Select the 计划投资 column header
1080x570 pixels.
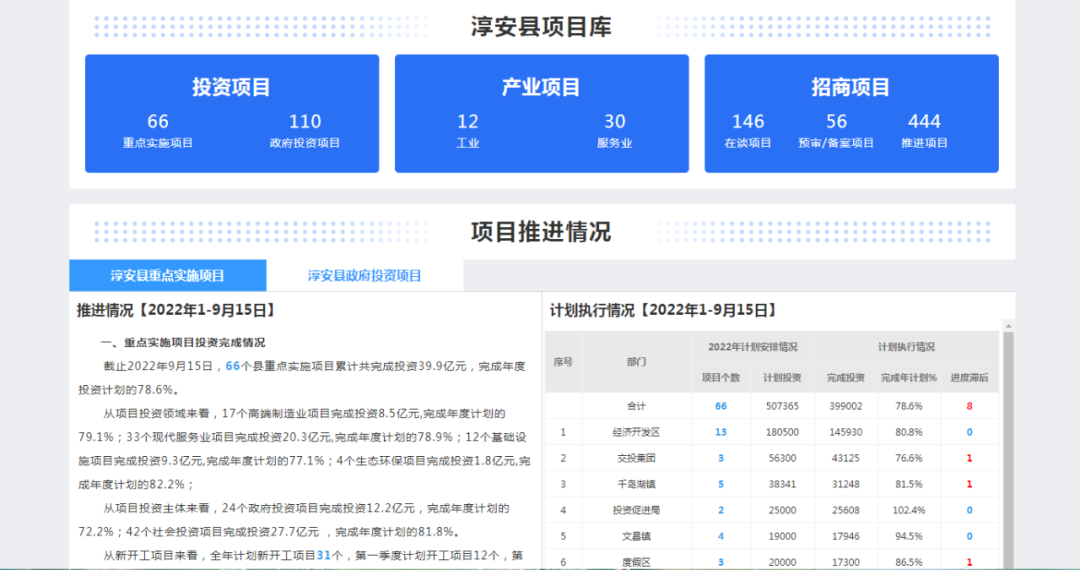782,378
